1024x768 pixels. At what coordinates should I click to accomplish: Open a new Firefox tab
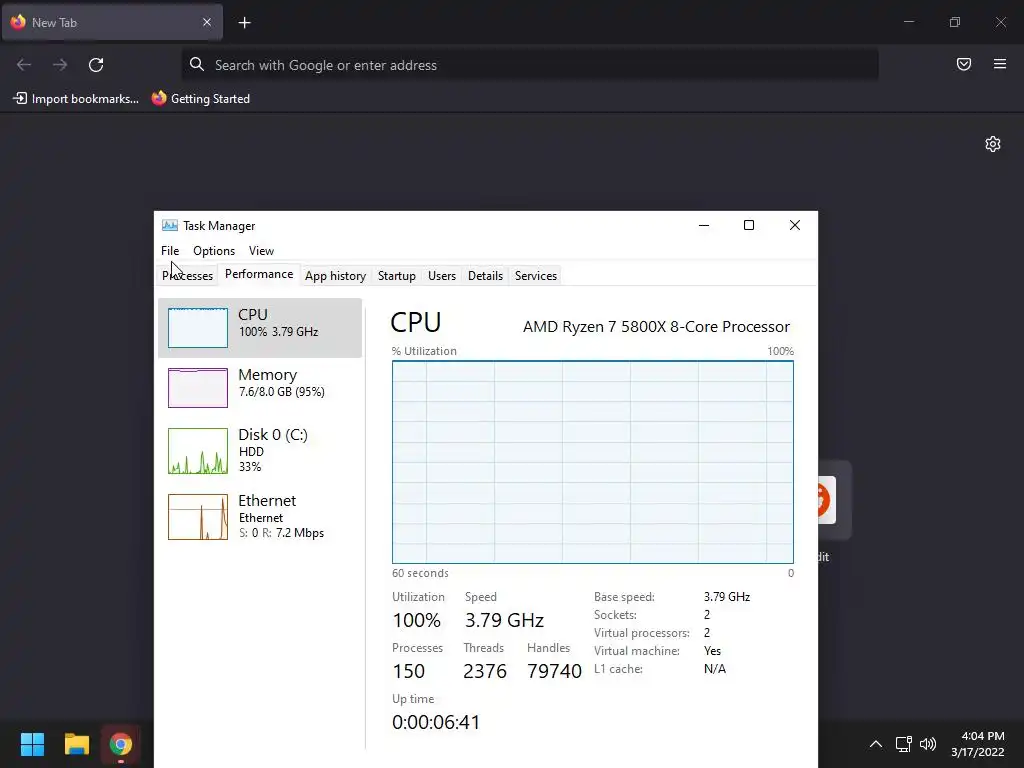(x=244, y=23)
